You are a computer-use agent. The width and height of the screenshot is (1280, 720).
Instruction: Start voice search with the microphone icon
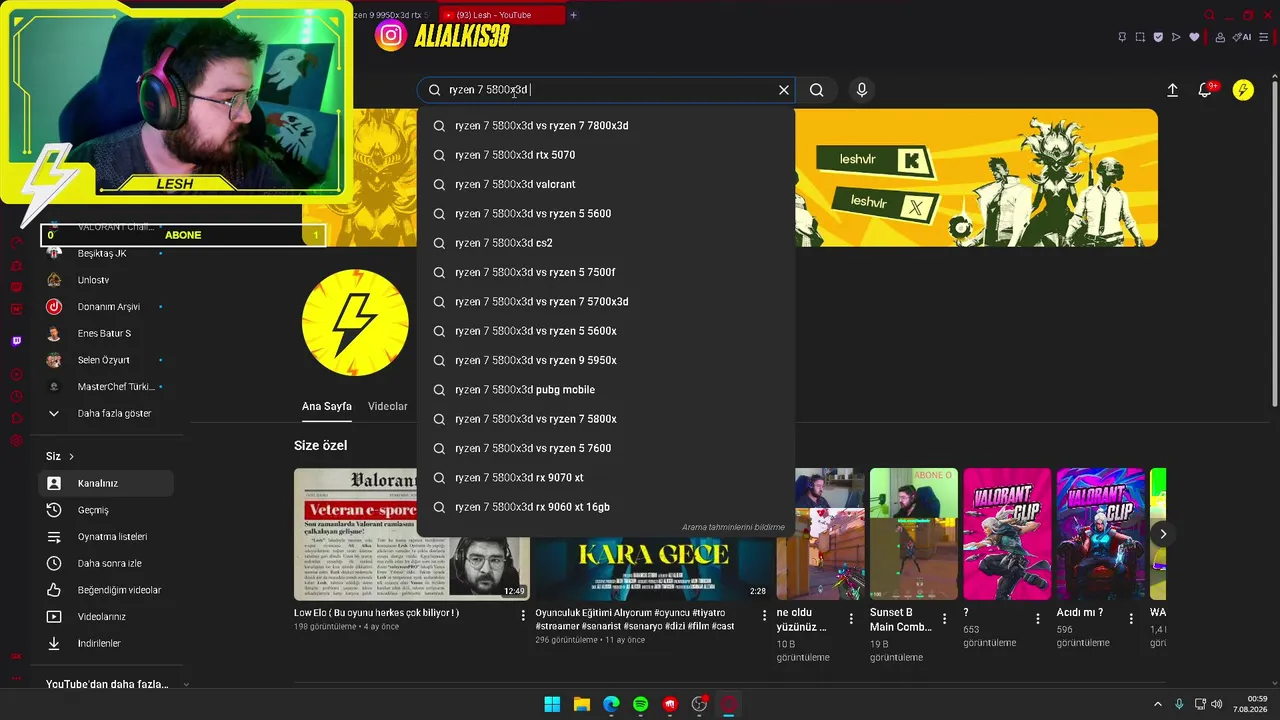pyautogui.click(x=862, y=90)
